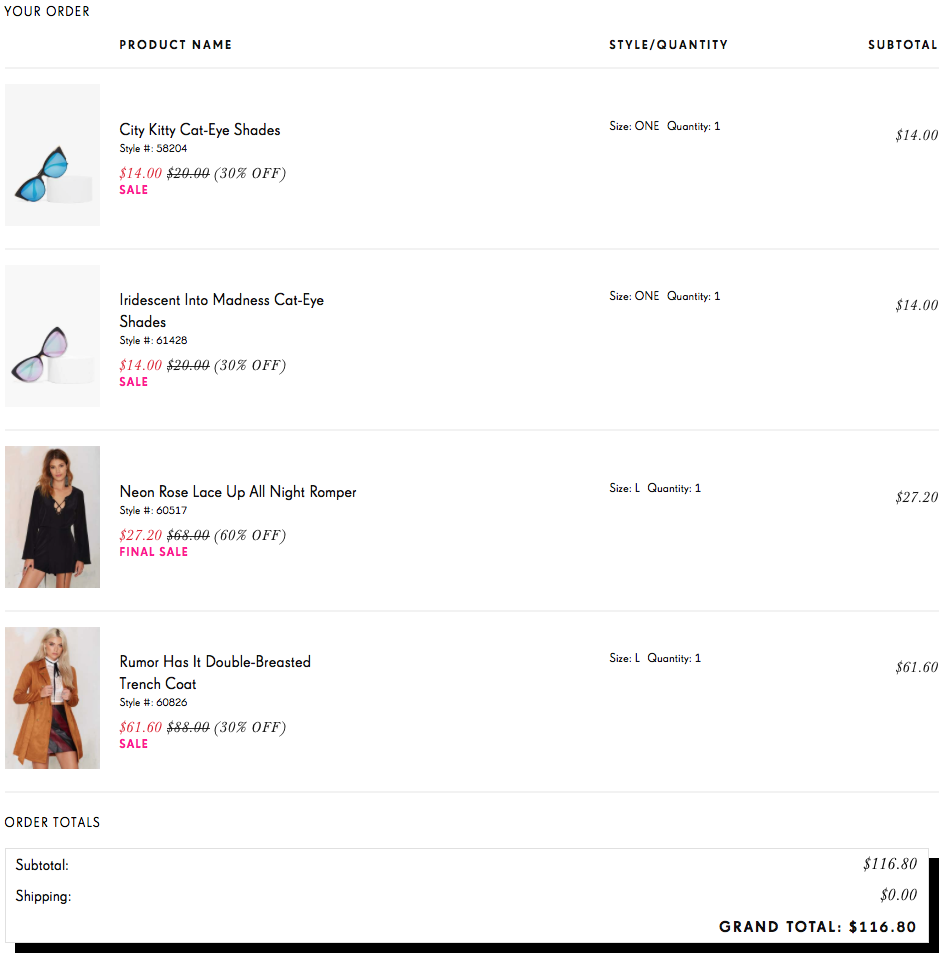Viewport: 944px width, 957px height.
Task: Click the trench coat's $88.00 struck-through price
Action: 188,728
